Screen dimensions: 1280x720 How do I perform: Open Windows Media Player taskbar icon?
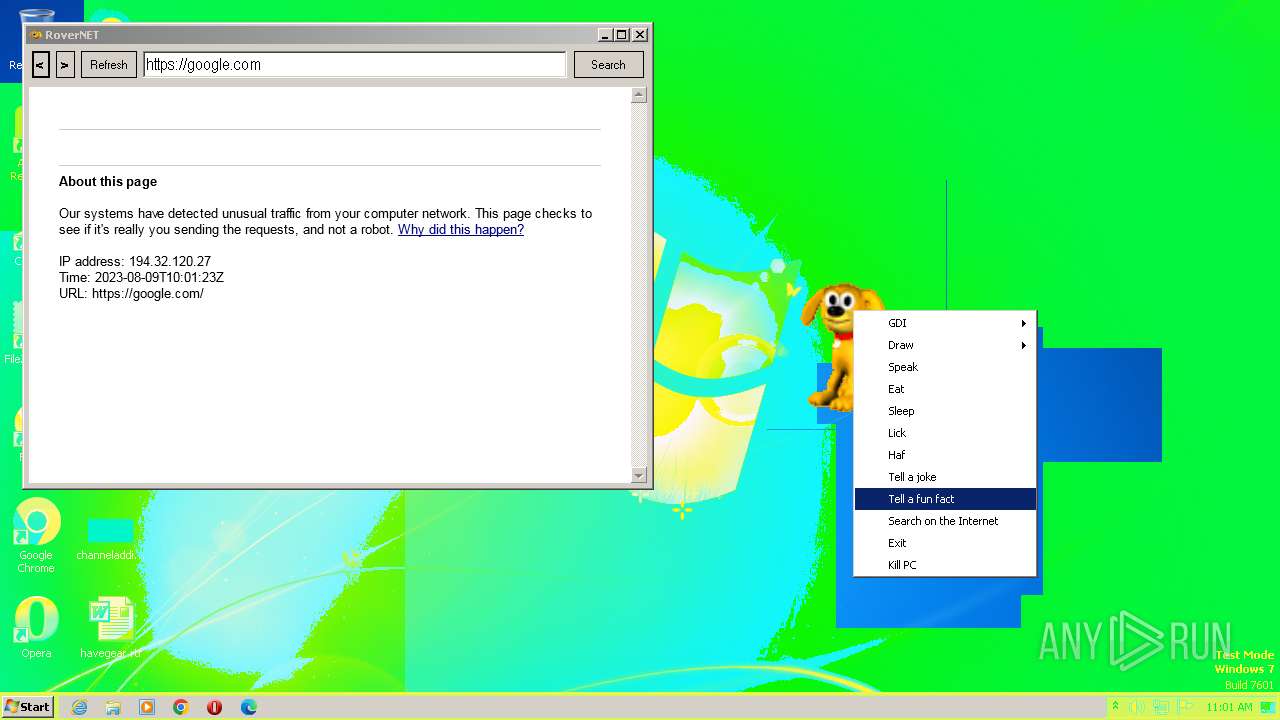tap(147, 707)
